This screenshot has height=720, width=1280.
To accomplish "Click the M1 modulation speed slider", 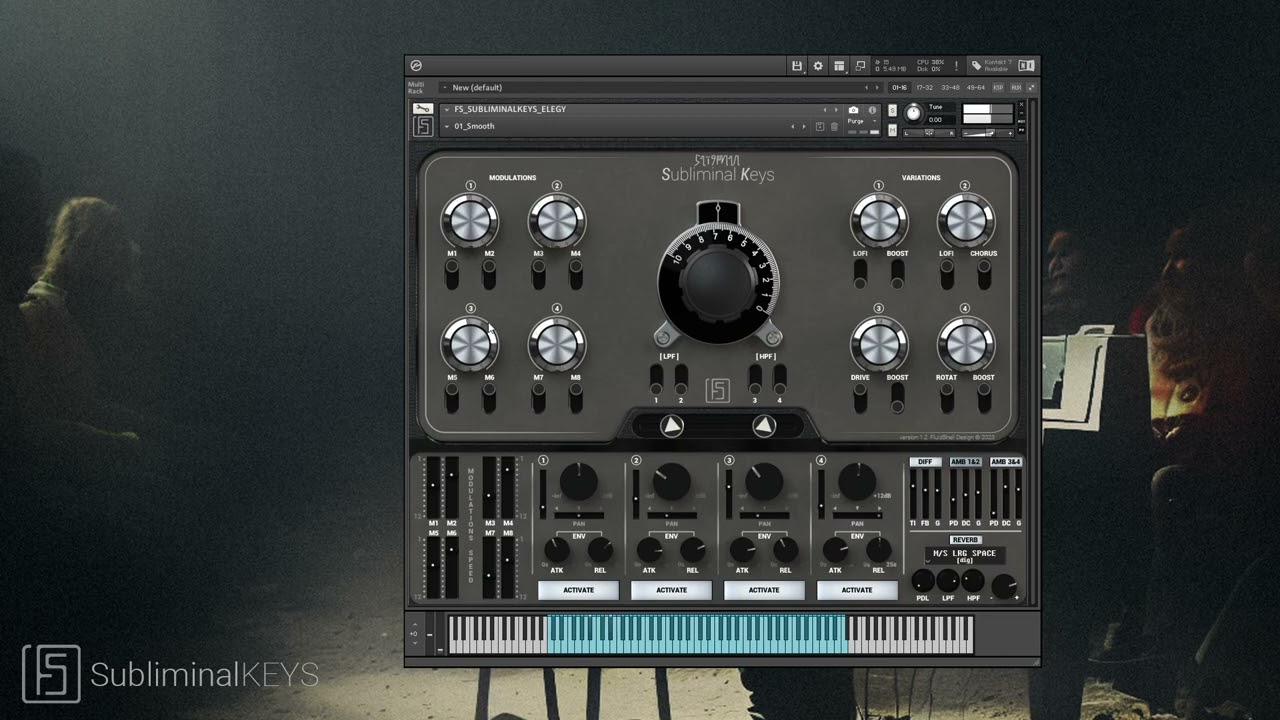I will 433,488.
